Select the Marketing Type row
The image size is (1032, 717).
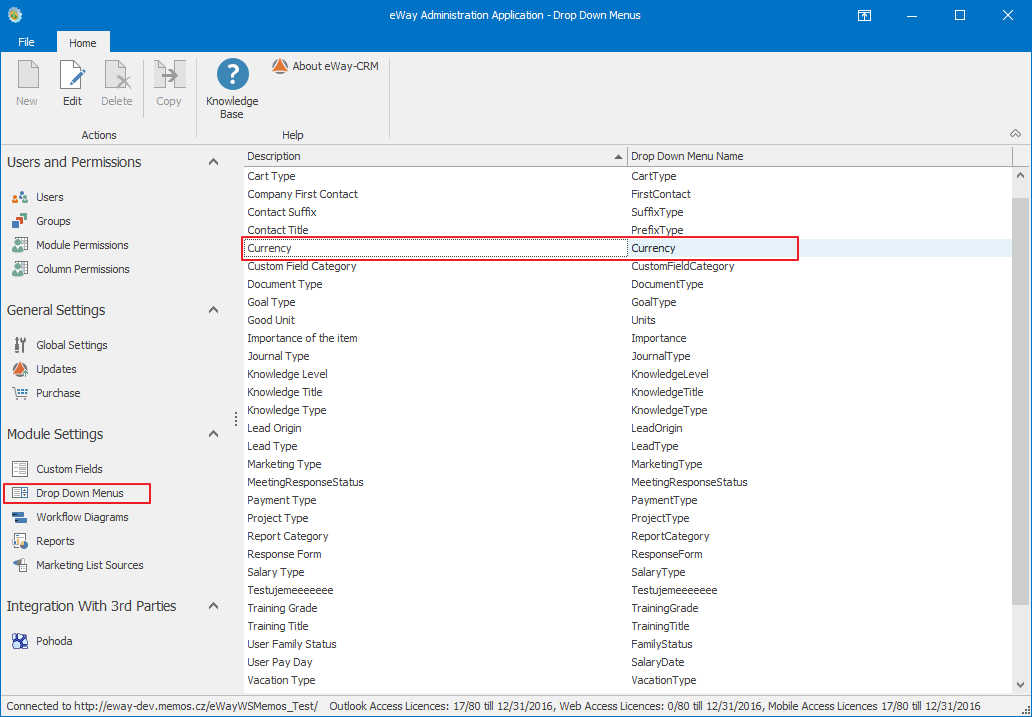coord(627,464)
